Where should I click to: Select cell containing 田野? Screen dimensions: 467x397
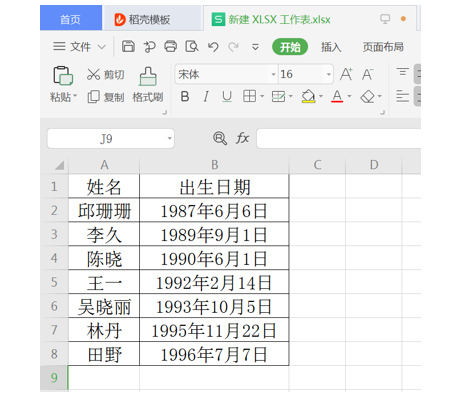[x=104, y=354]
